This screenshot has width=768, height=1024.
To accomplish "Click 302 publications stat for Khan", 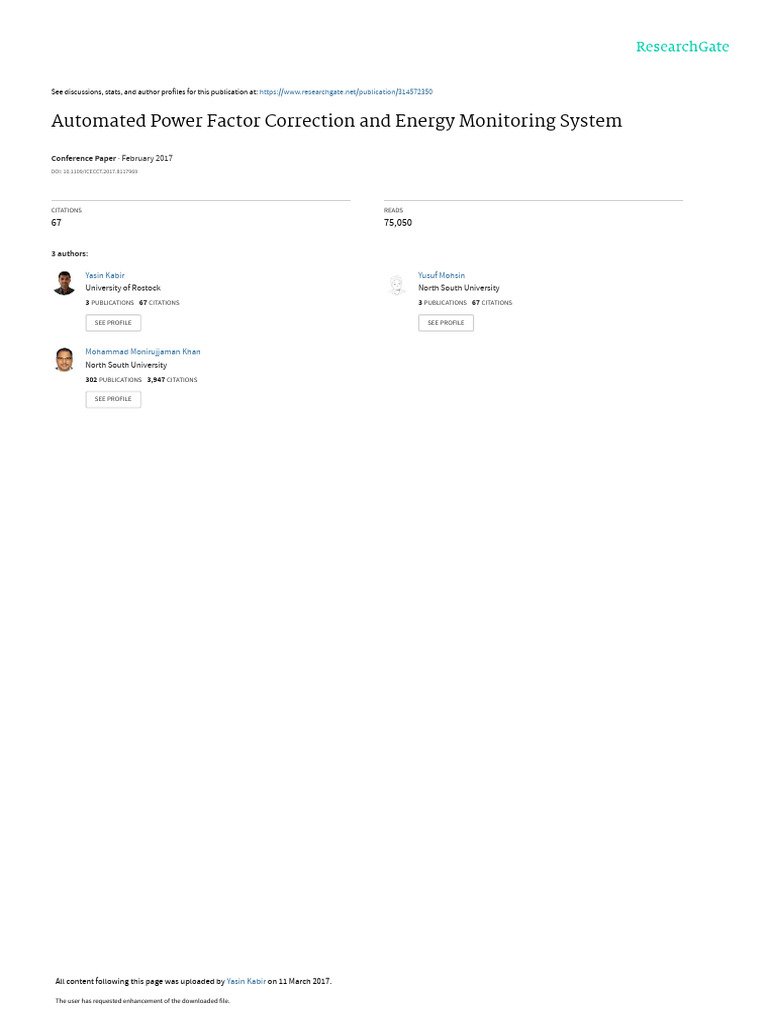I will (x=114, y=379).
